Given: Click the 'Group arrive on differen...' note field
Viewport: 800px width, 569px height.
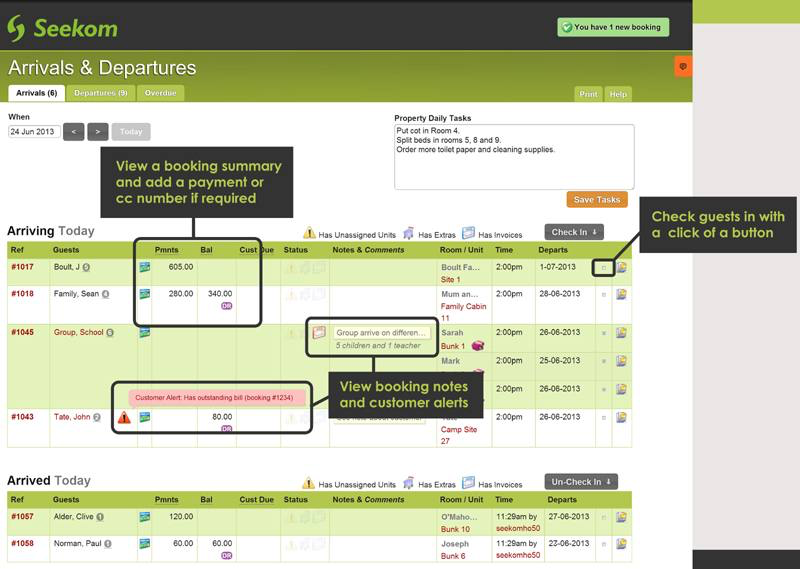Looking at the screenshot, I should click(x=381, y=333).
